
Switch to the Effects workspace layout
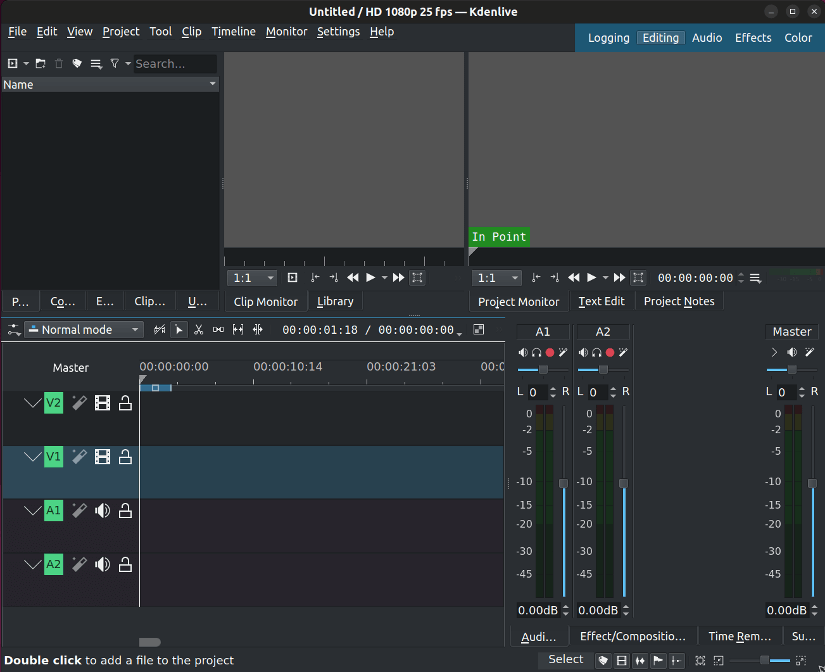pos(753,38)
